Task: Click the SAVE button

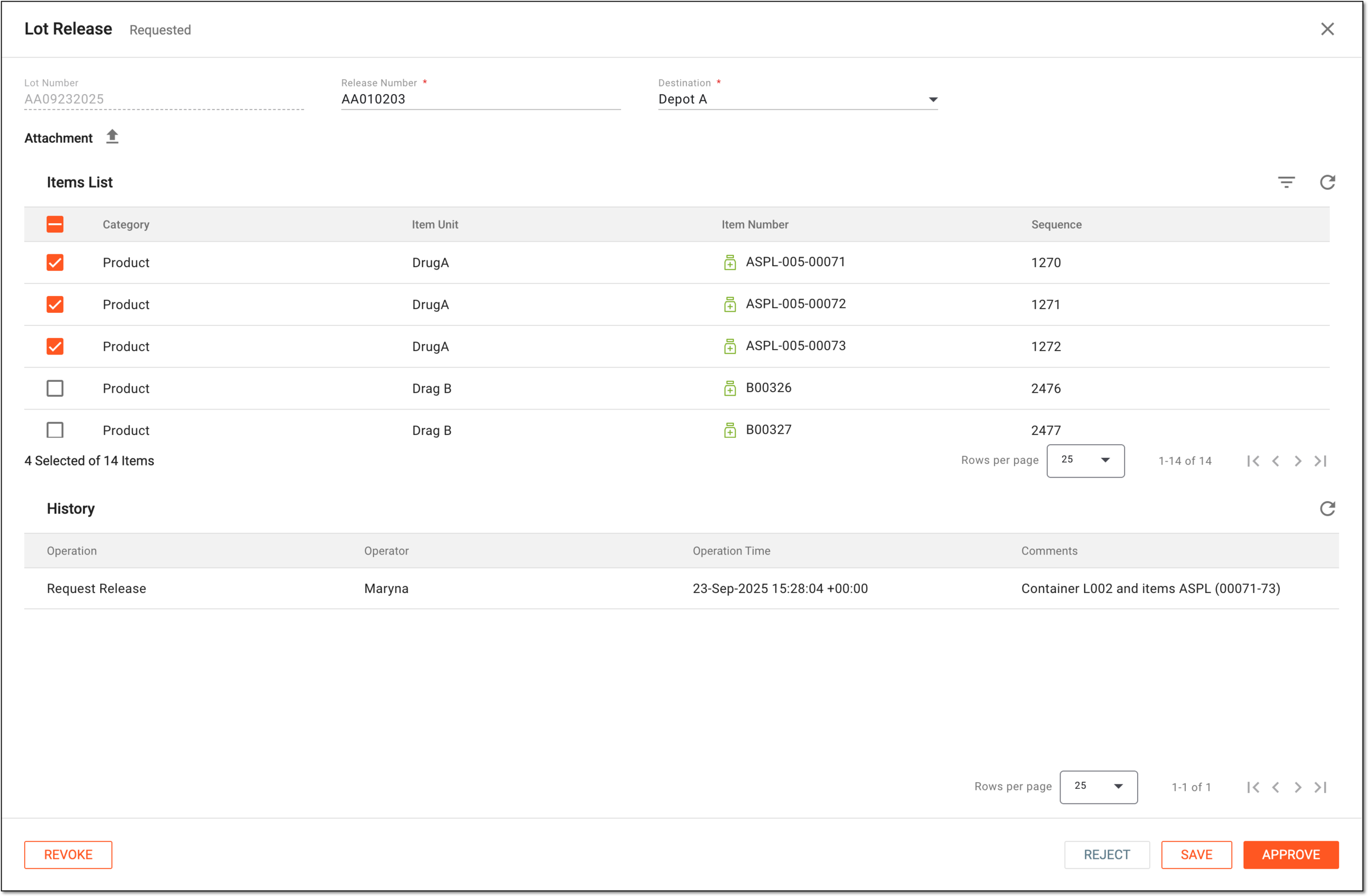Action: tap(1196, 854)
